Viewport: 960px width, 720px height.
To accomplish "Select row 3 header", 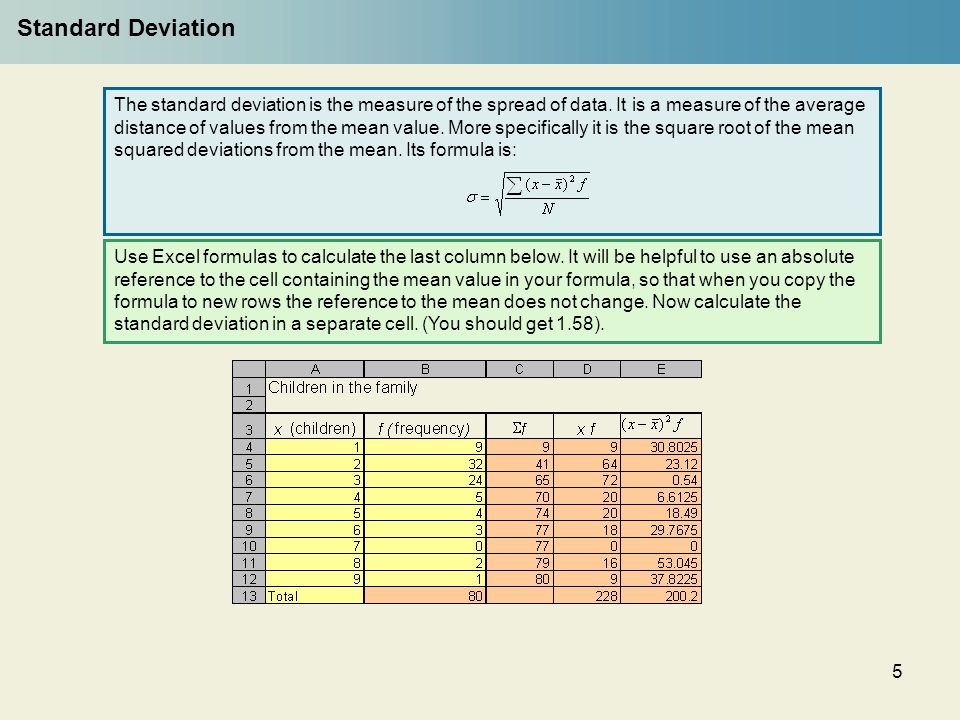I will (249, 427).
